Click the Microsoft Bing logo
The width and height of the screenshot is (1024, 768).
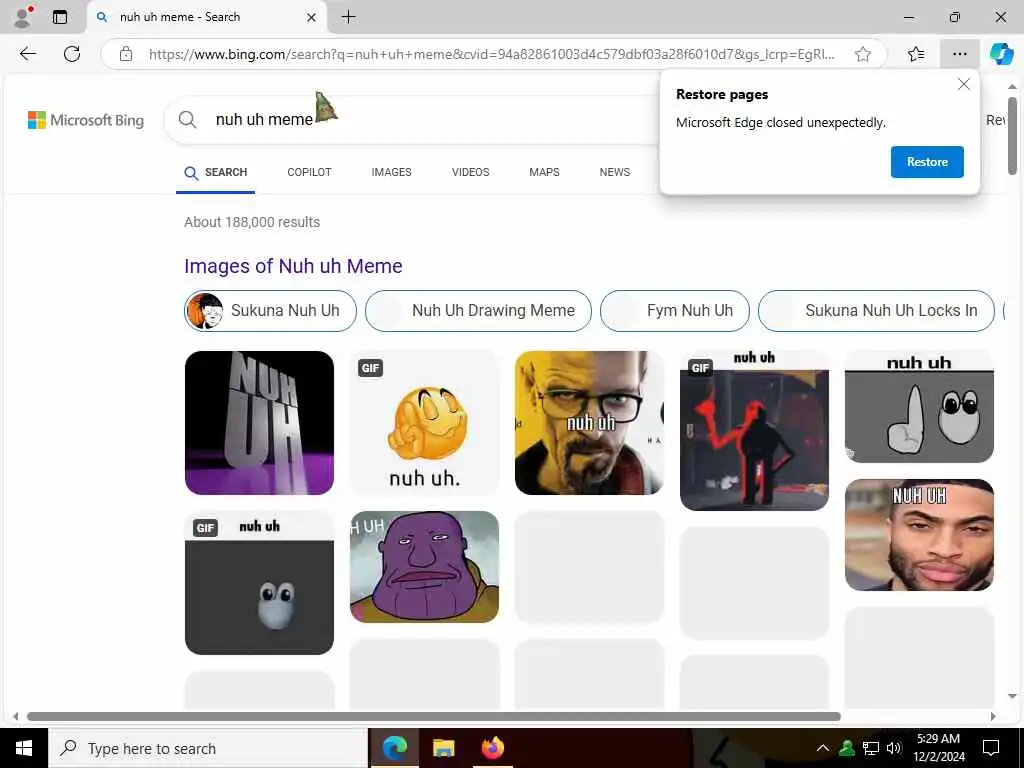click(86, 120)
